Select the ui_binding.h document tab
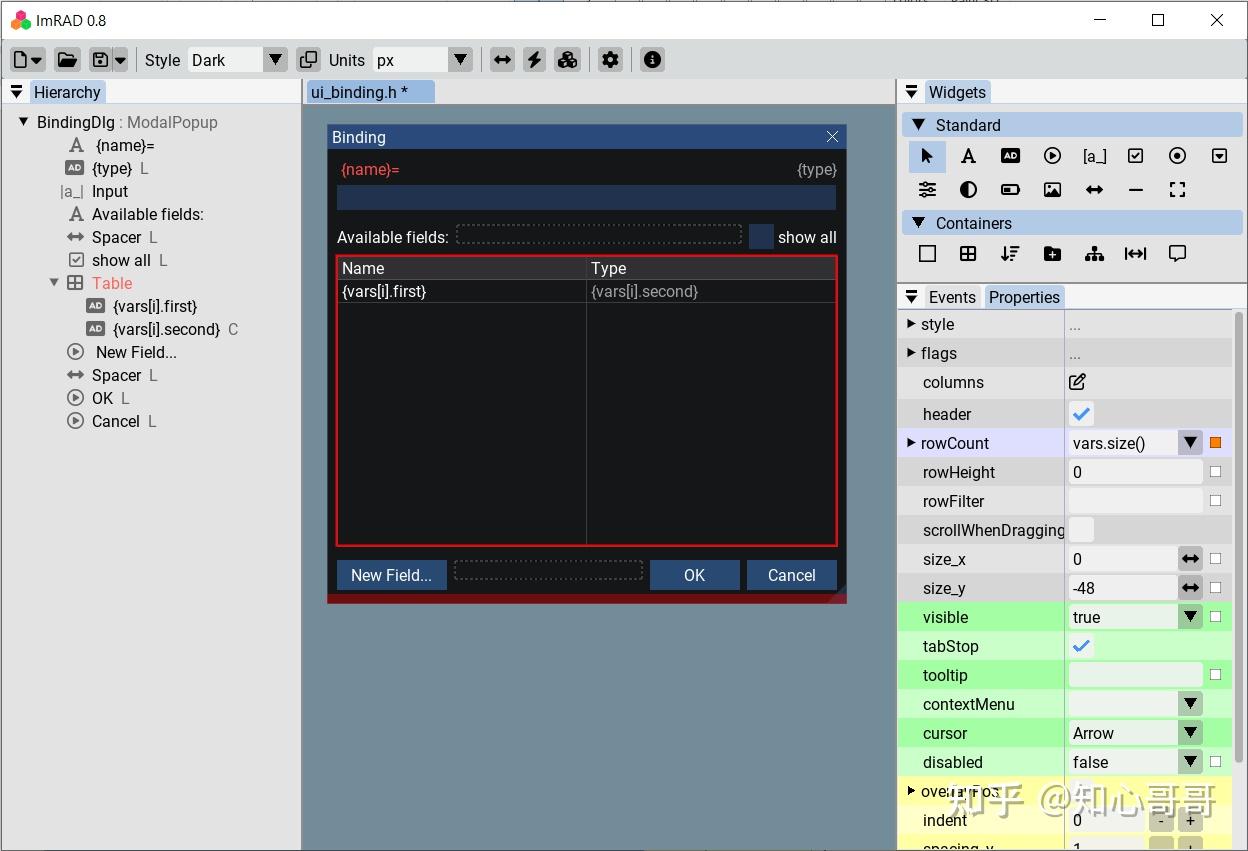The image size is (1248, 851). coord(370,90)
